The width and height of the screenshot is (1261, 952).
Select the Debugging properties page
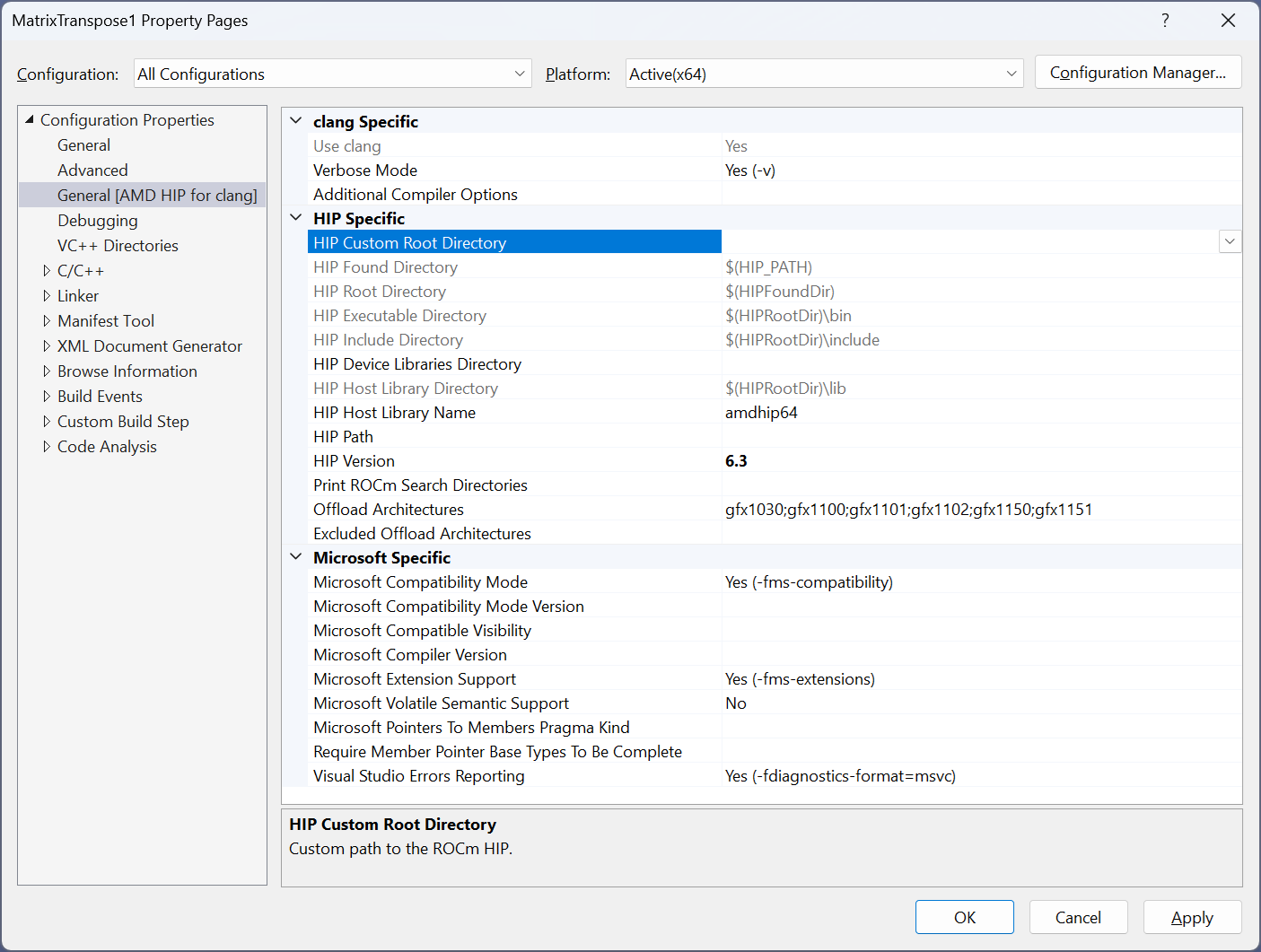click(x=98, y=221)
